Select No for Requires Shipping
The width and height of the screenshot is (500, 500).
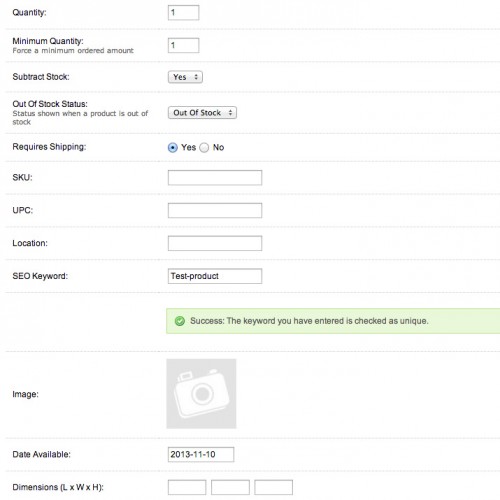[x=204, y=147]
